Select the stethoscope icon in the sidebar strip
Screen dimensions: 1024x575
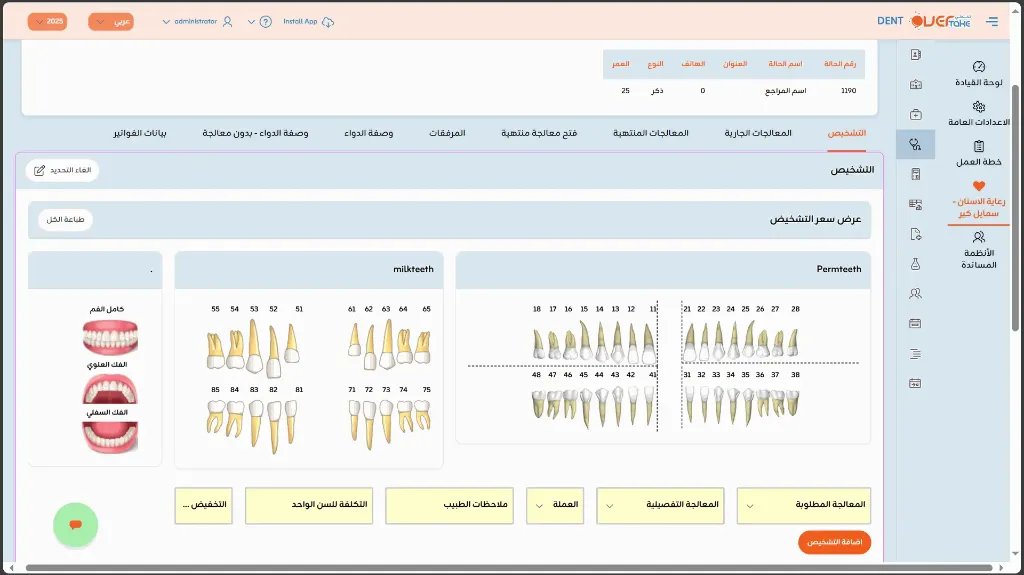tap(915, 145)
